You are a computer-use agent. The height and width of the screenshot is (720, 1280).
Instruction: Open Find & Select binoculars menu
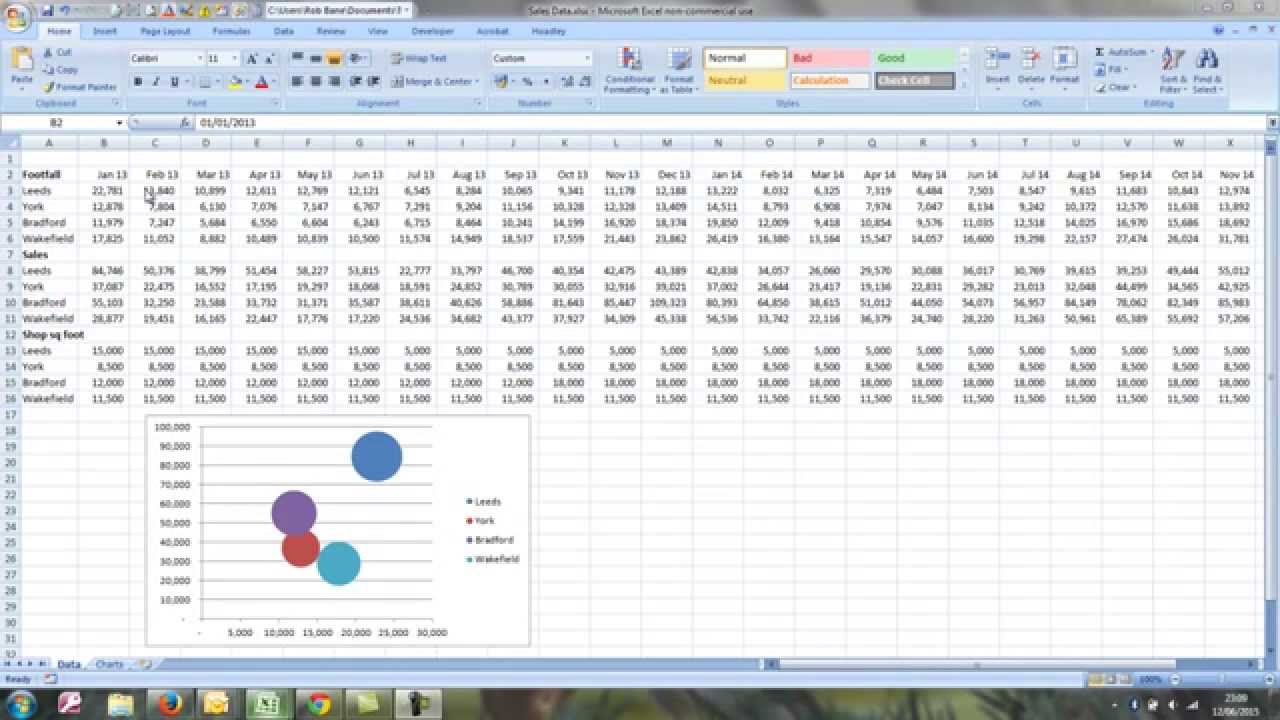pos(1207,70)
